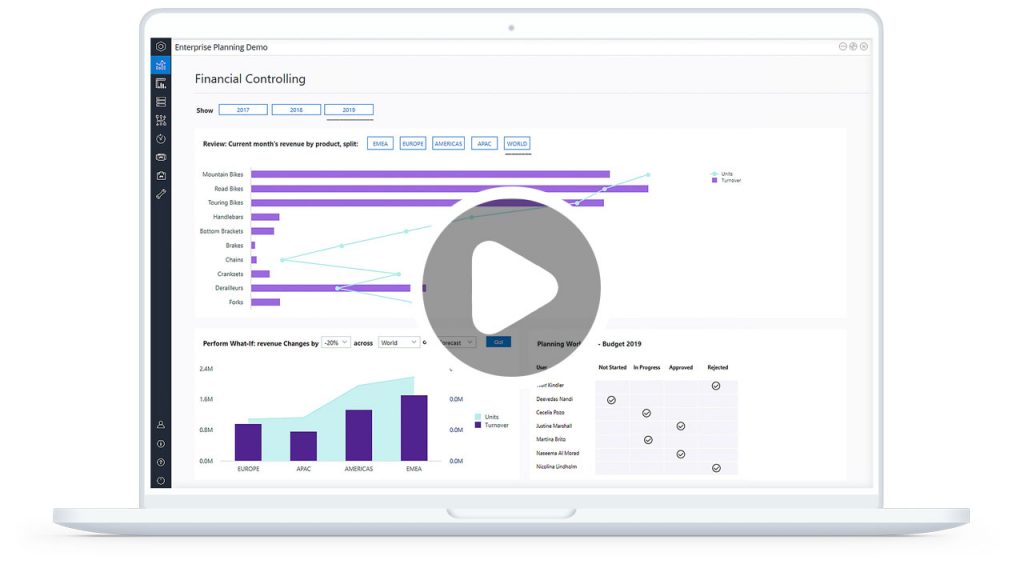
Task: Click the middle round icon in the title bar
Action: tap(853, 46)
